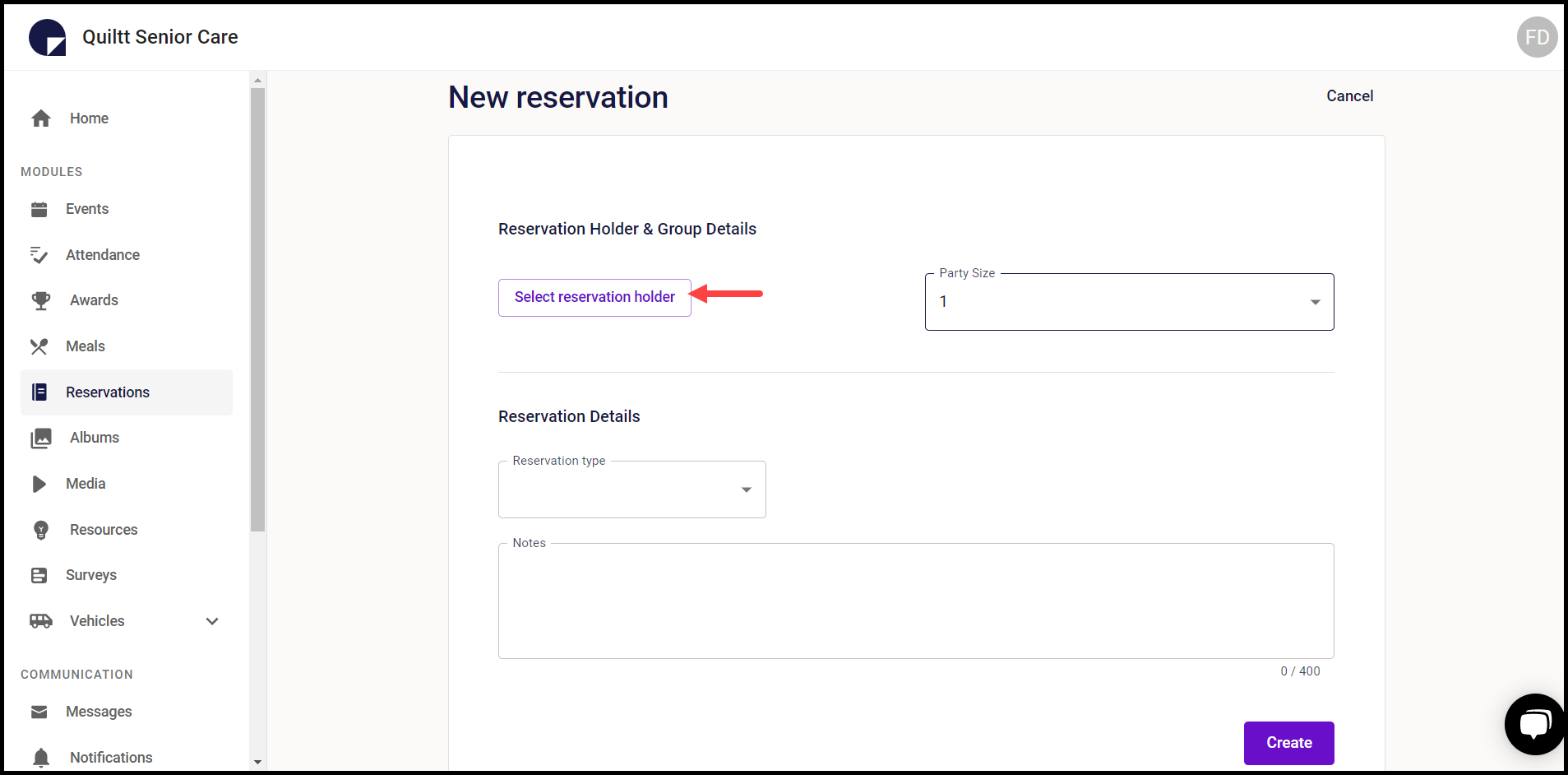Click the Attendance checklist icon
This screenshot has height=775, width=1568.
(x=39, y=255)
